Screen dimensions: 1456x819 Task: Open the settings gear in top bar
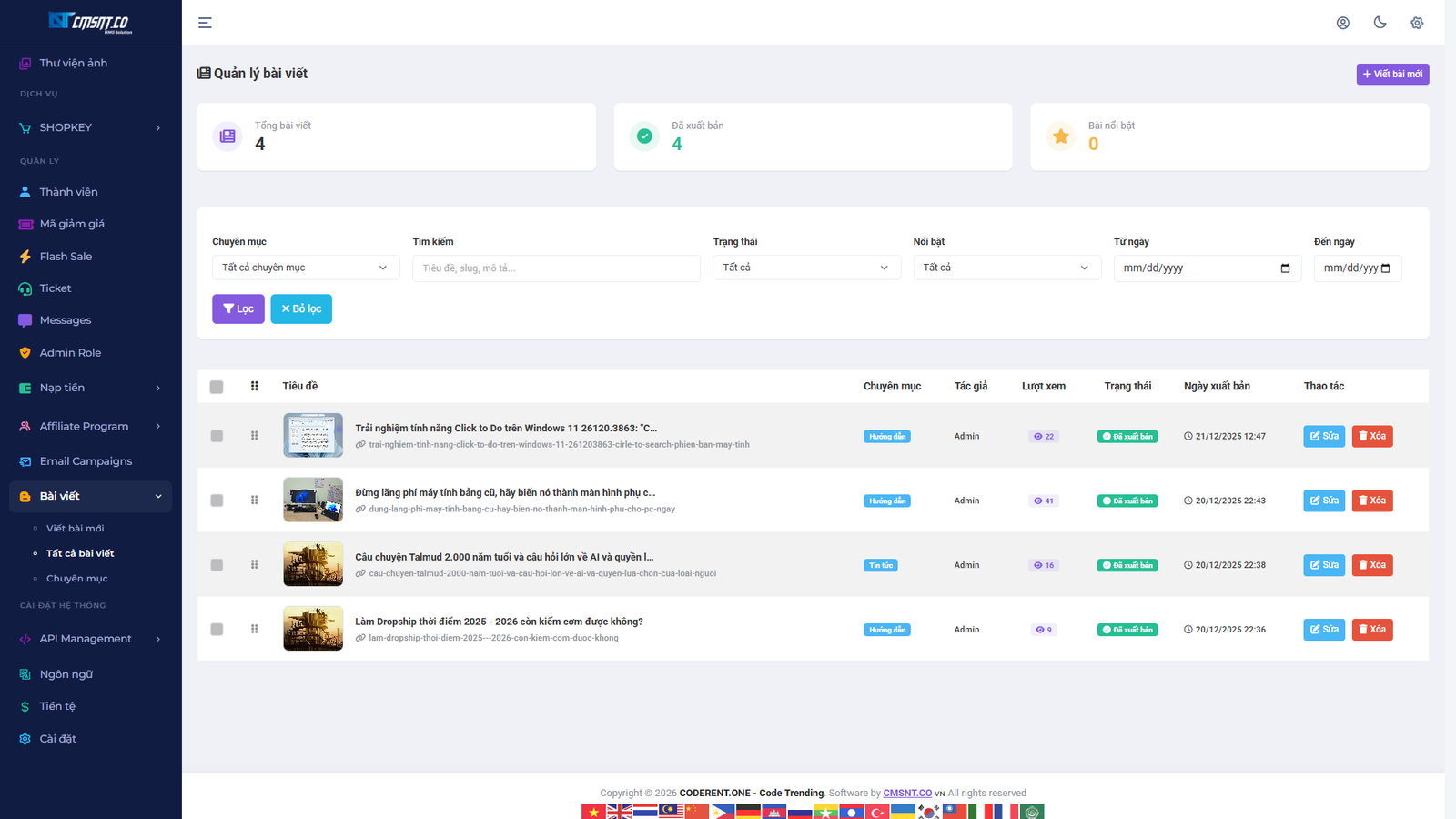pos(1417,22)
